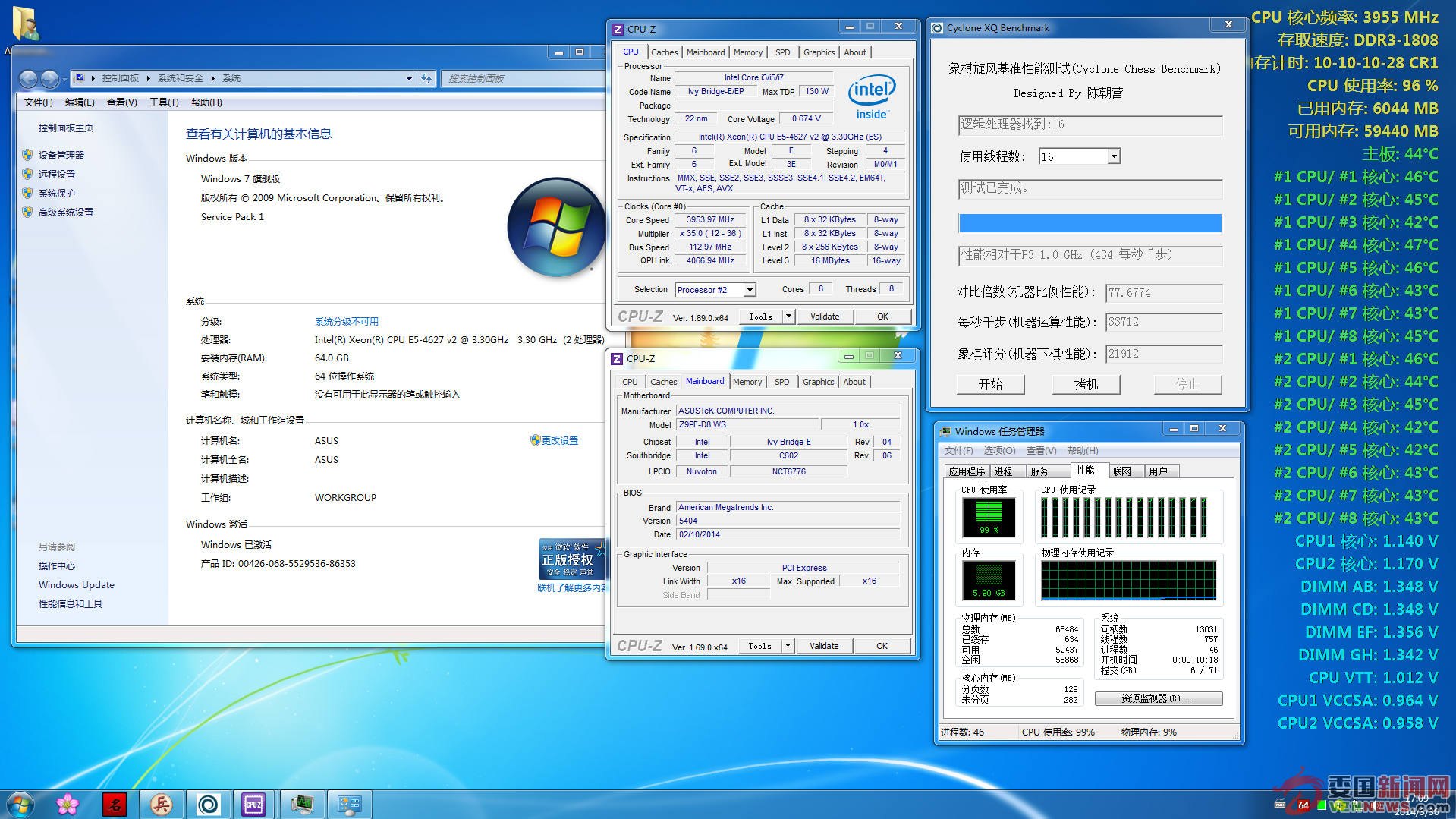Click the 系统分级不可用 link
Screen dimensions: 1456x819
347,321
